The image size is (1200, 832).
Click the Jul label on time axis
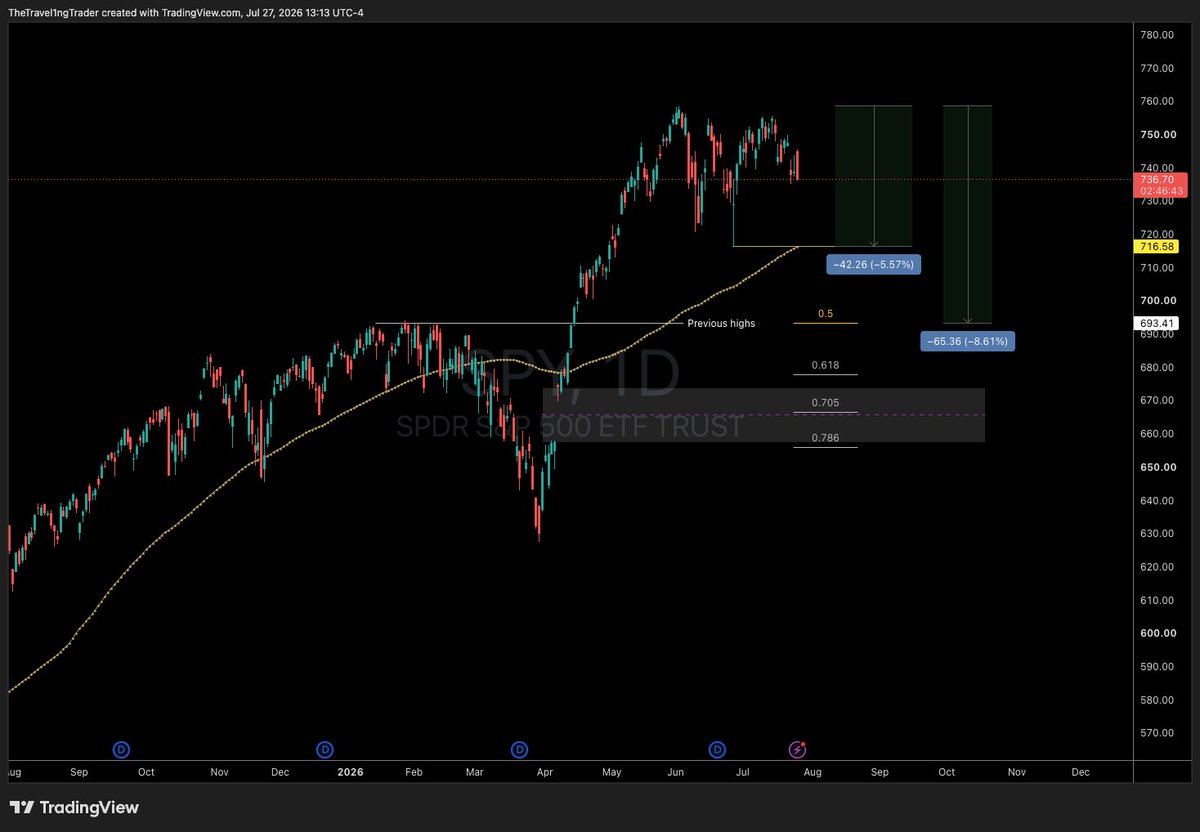pyautogui.click(x=743, y=772)
